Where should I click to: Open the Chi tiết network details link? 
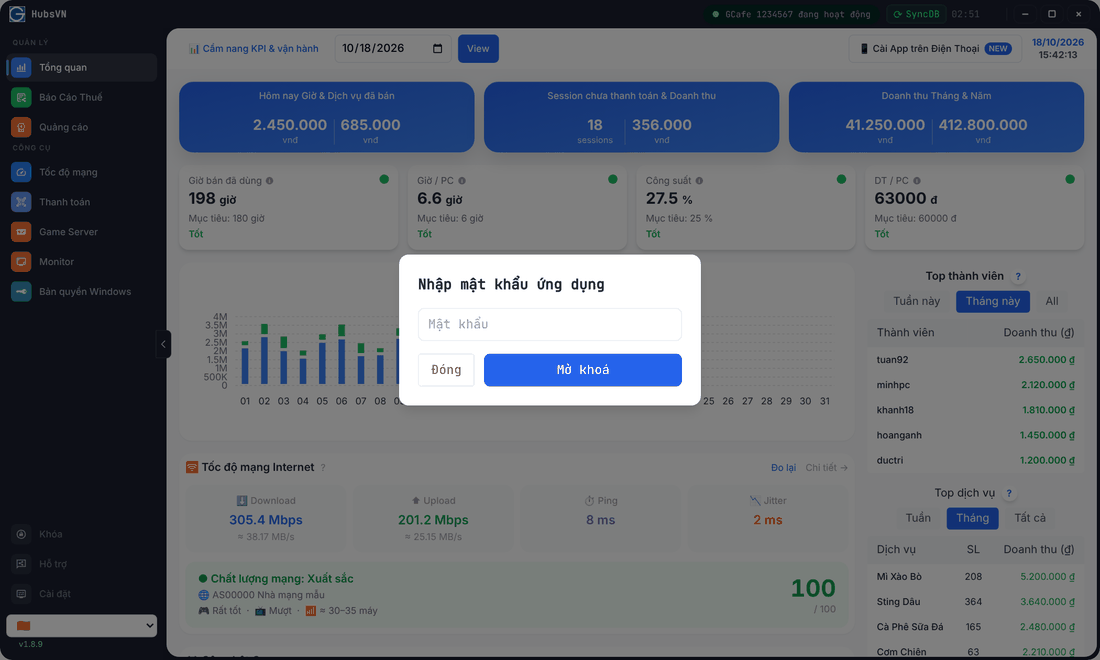click(826, 467)
